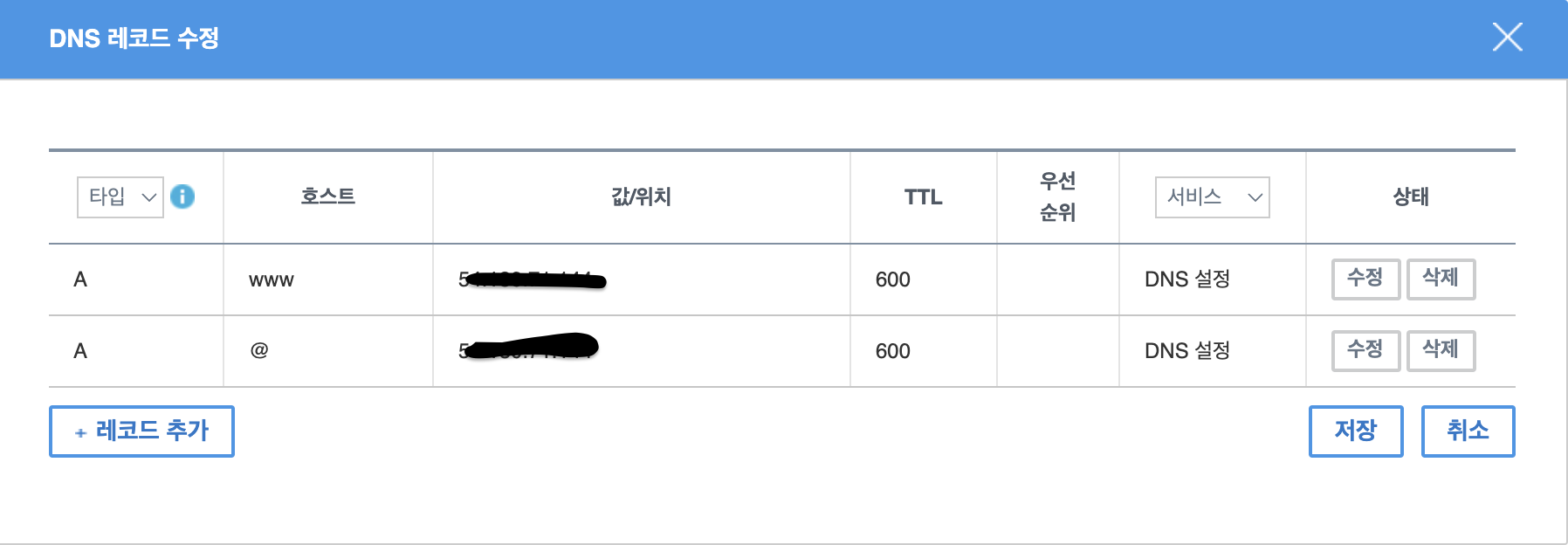The height and width of the screenshot is (545, 1568).
Task: Save changes with the 저장 button
Action: click(1356, 431)
